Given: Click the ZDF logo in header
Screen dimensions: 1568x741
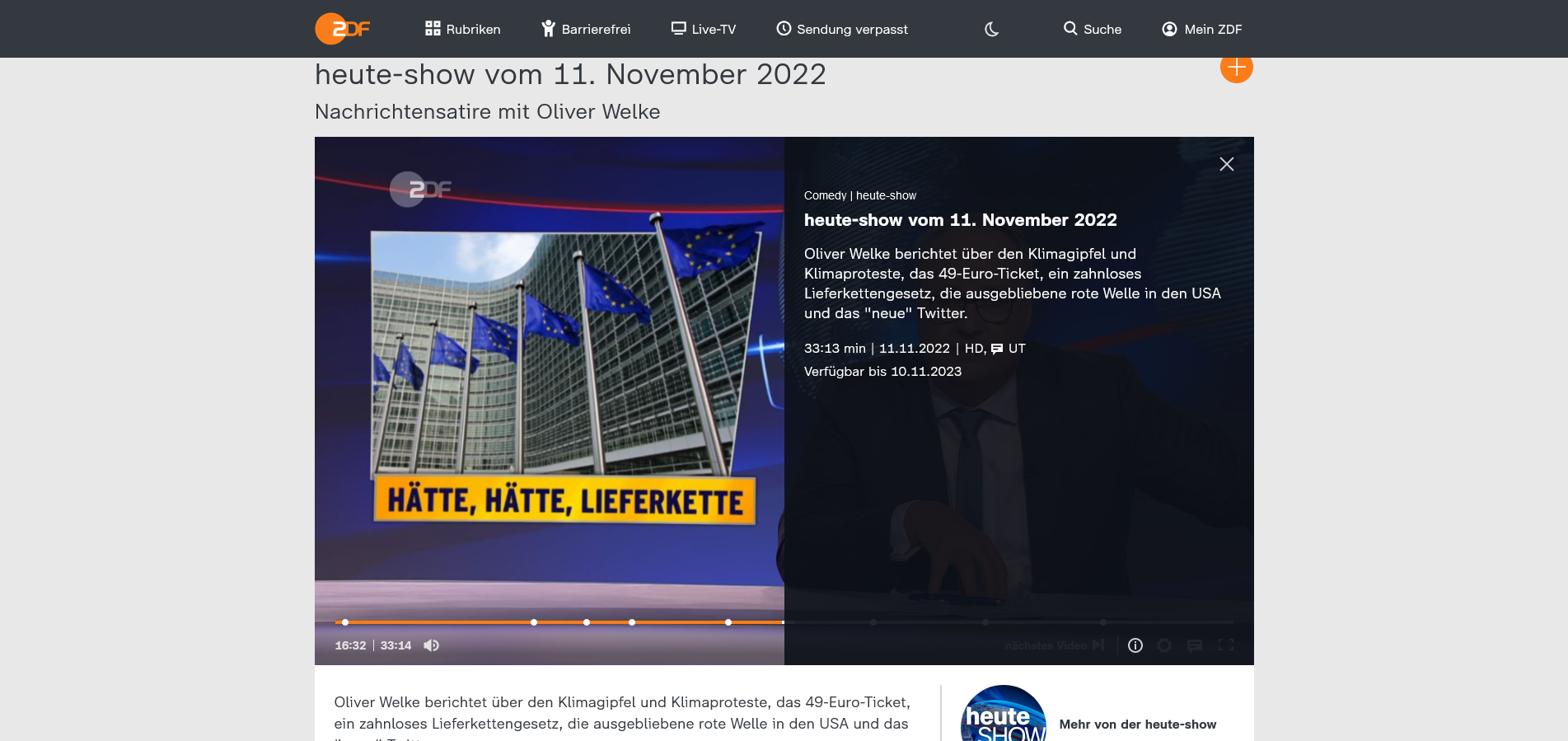Looking at the screenshot, I should tap(342, 29).
